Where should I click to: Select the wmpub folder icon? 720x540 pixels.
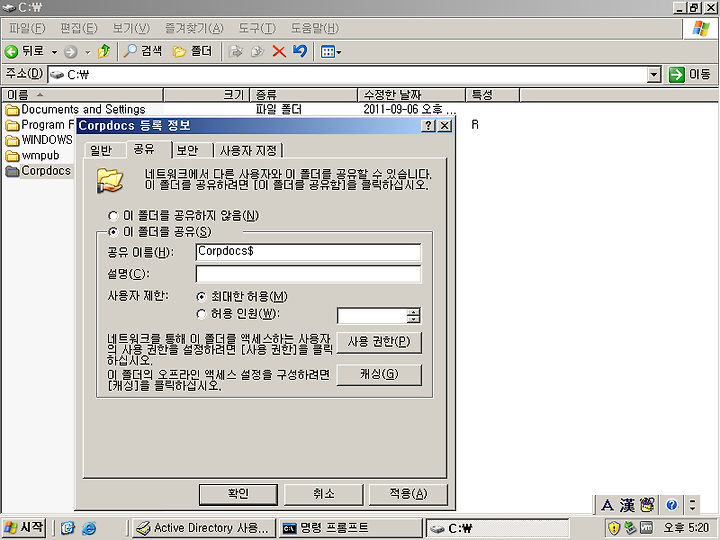pyautogui.click(x=12, y=156)
